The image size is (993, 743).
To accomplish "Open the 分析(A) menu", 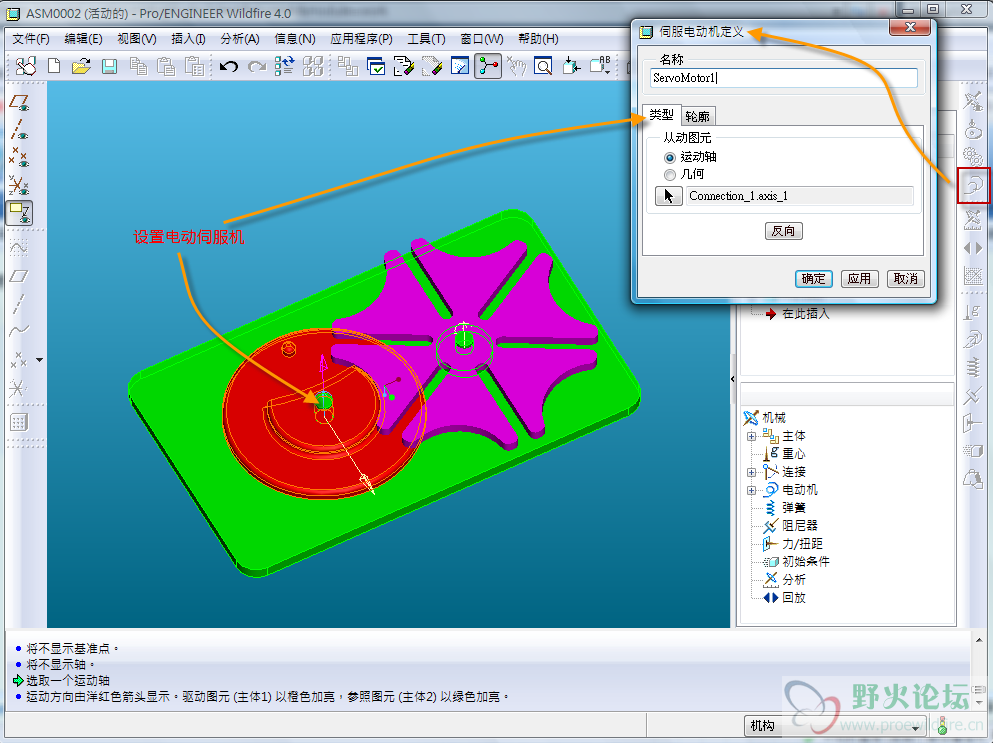I will (x=239, y=39).
